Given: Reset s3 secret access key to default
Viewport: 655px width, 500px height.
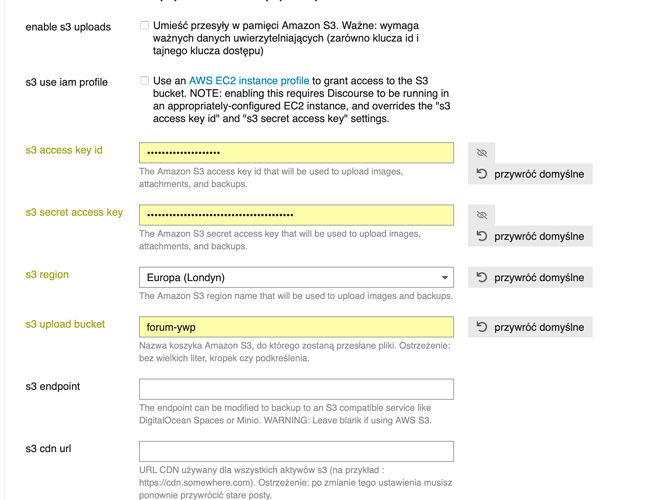Looking at the screenshot, I should tap(530, 236).
